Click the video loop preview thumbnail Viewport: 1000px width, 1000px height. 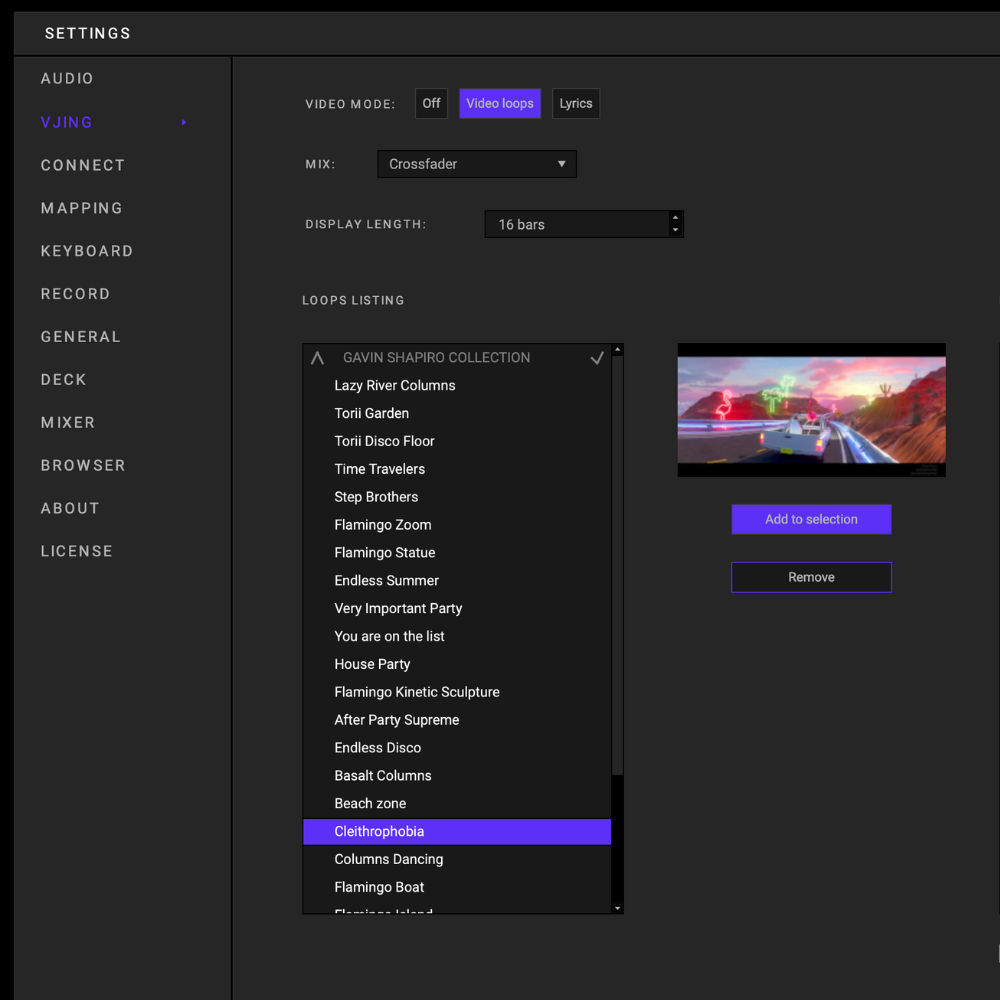pos(811,410)
